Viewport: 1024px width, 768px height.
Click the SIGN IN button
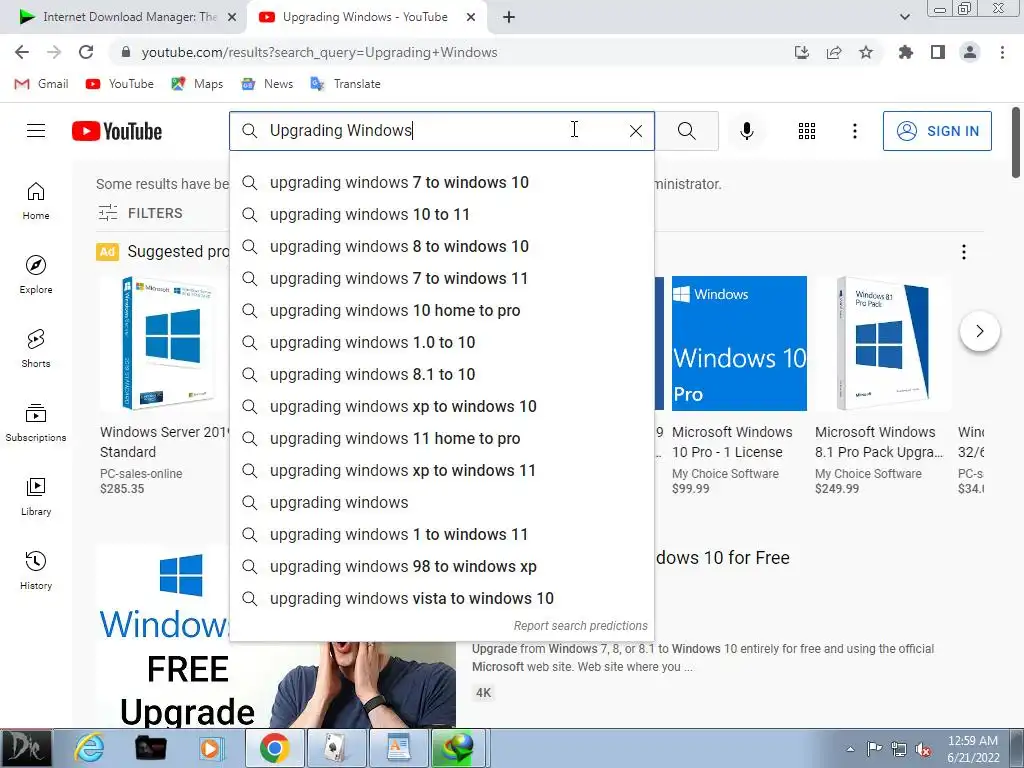[x=937, y=131]
